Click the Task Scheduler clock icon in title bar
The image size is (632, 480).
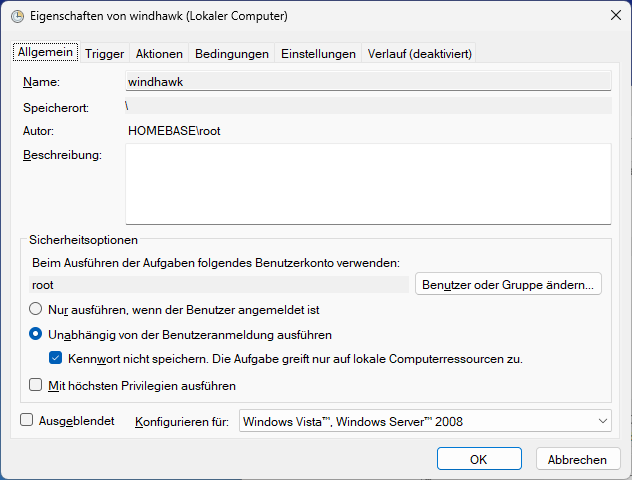pyautogui.click(x=17, y=17)
